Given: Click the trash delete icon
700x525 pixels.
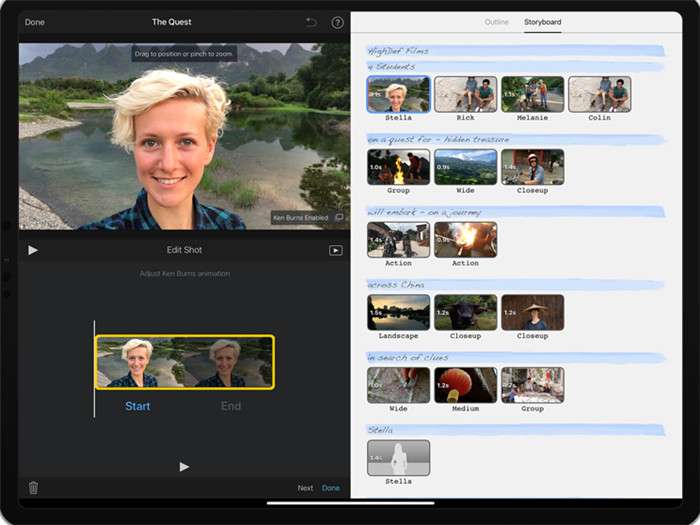Looking at the screenshot, I should 33,488.
